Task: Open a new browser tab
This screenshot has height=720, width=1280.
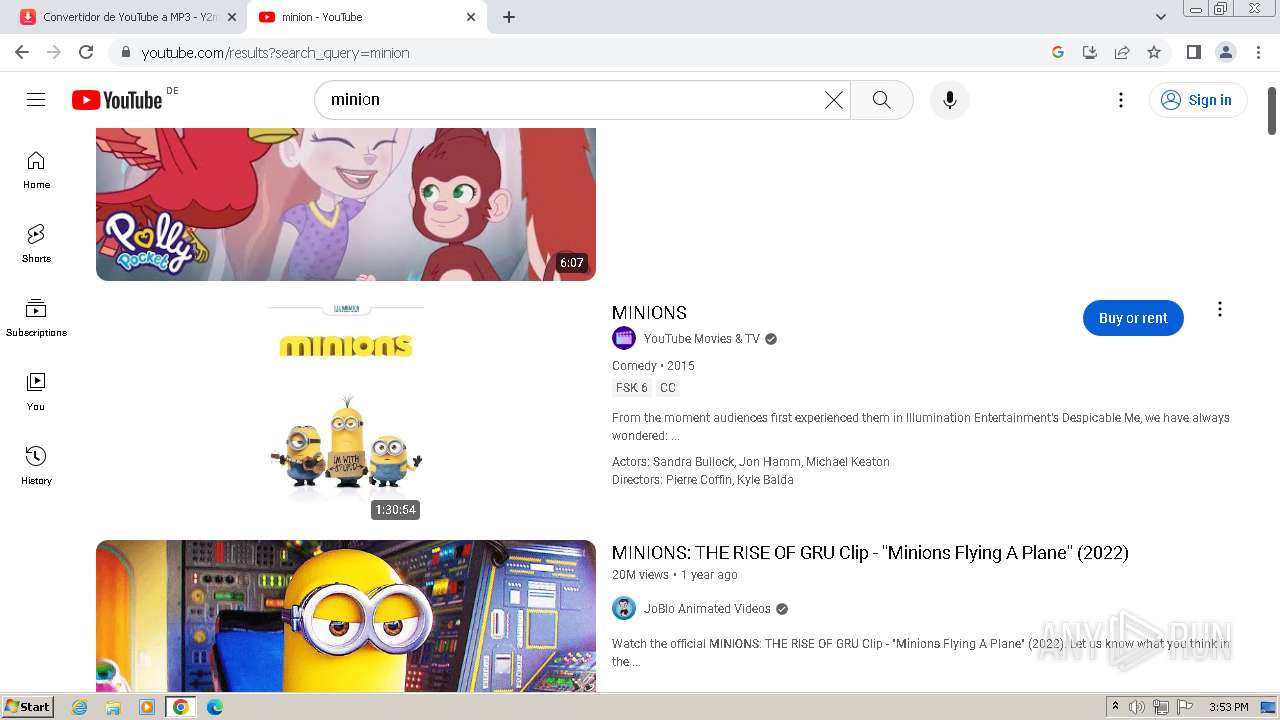Action: coord(509,17)
